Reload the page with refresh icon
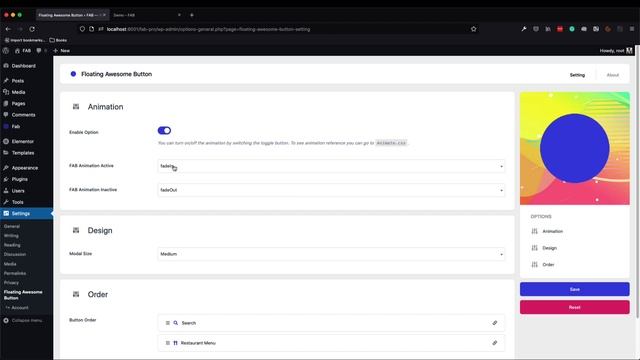 tap(32, 29)
